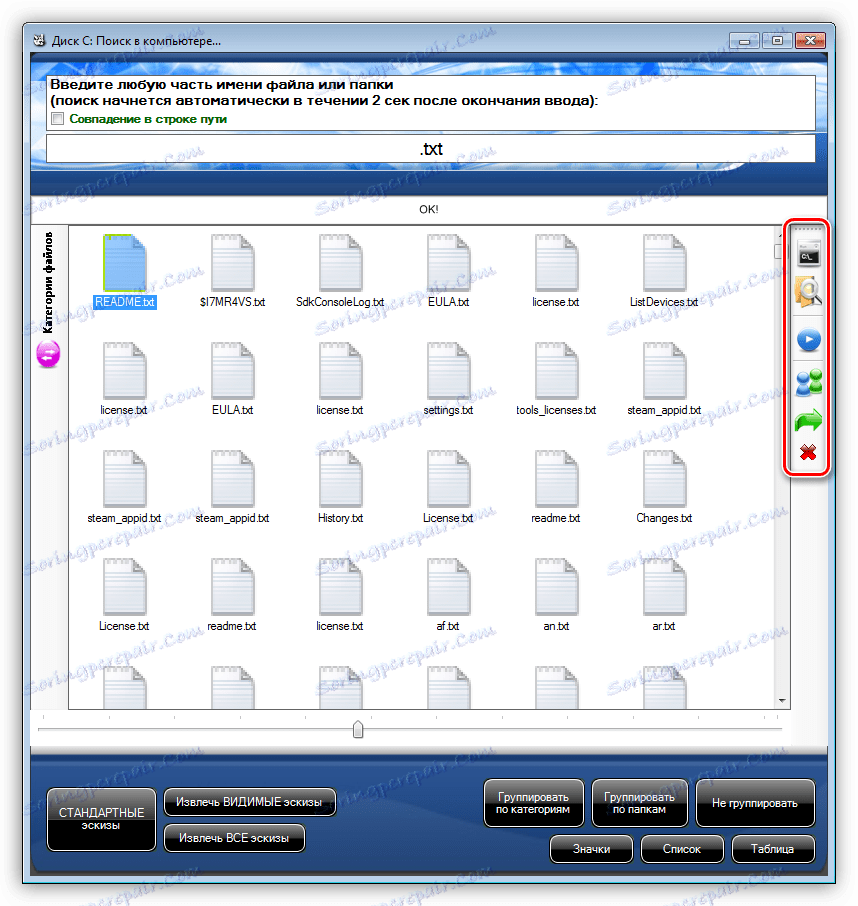
Task: Click the 'СТАНДАРТНЫЕ эскизы' button
Action: (101, 819)
